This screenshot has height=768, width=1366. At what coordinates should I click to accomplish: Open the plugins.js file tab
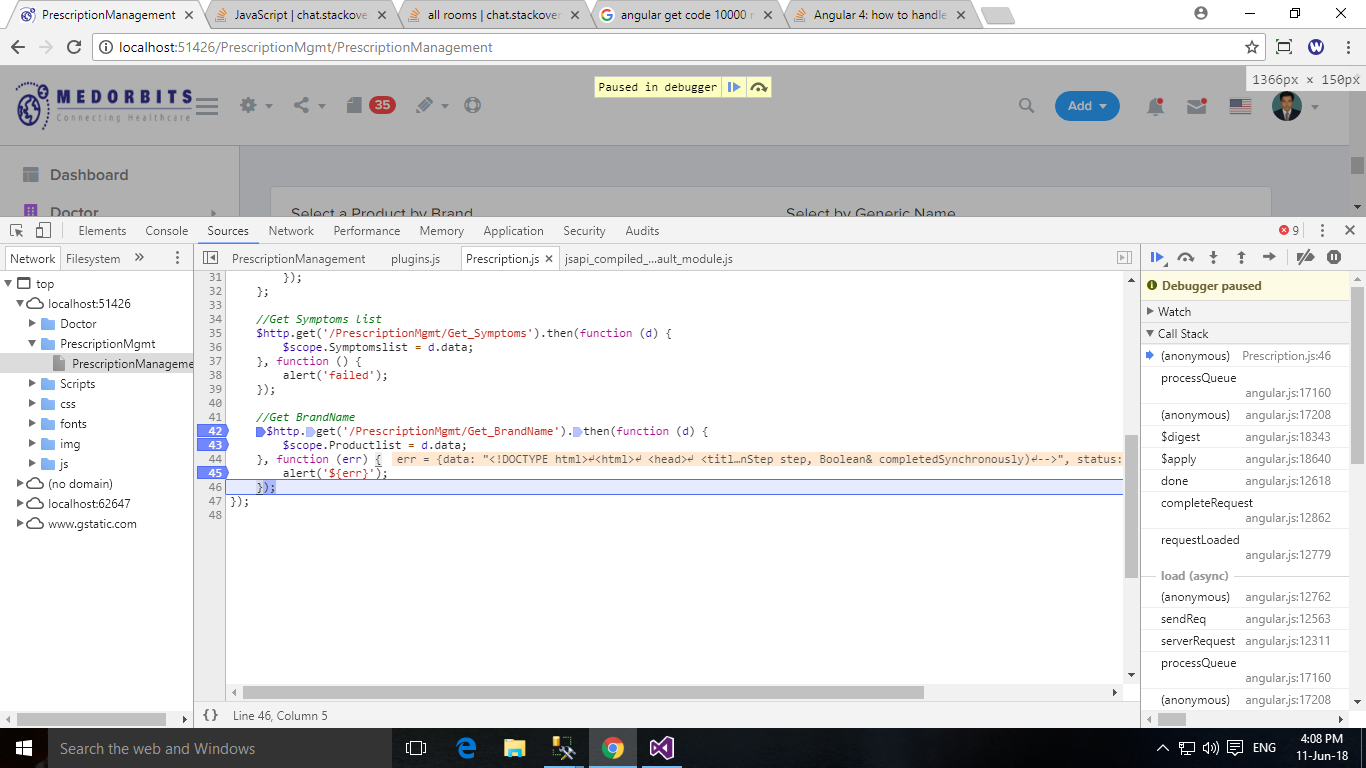click(415, 258)
